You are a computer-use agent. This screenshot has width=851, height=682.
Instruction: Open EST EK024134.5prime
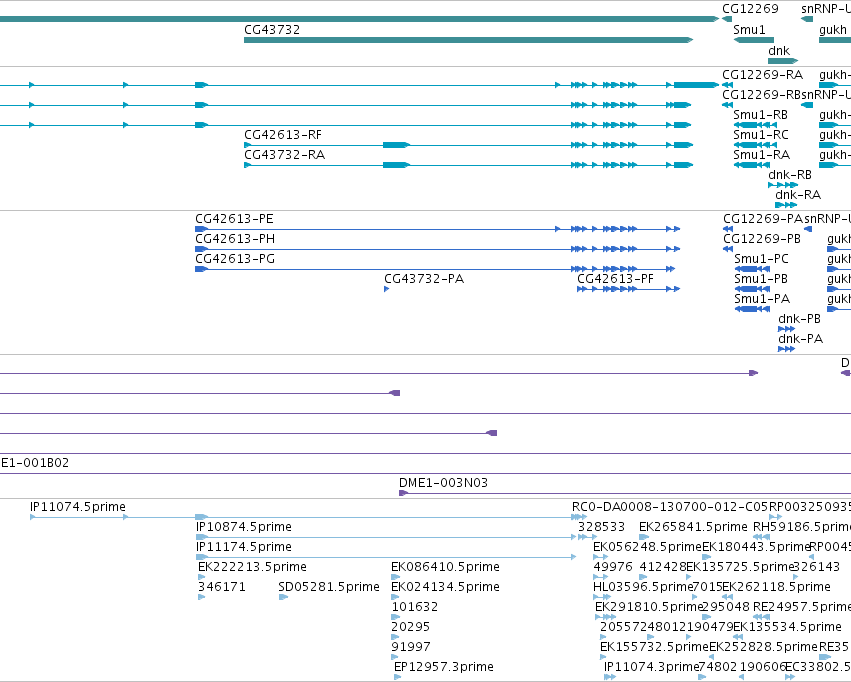pos(446,588)
